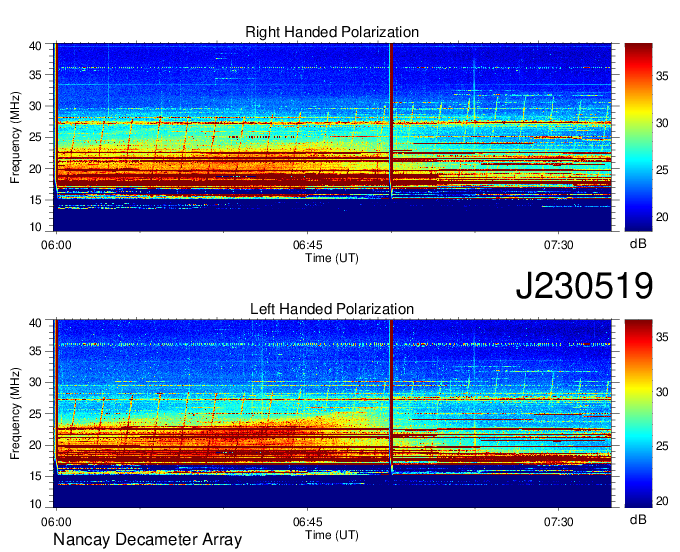The image size is (680, 552).
Task: Click the Left Handed Polarization color bar
Action: [x=638, y=414]
